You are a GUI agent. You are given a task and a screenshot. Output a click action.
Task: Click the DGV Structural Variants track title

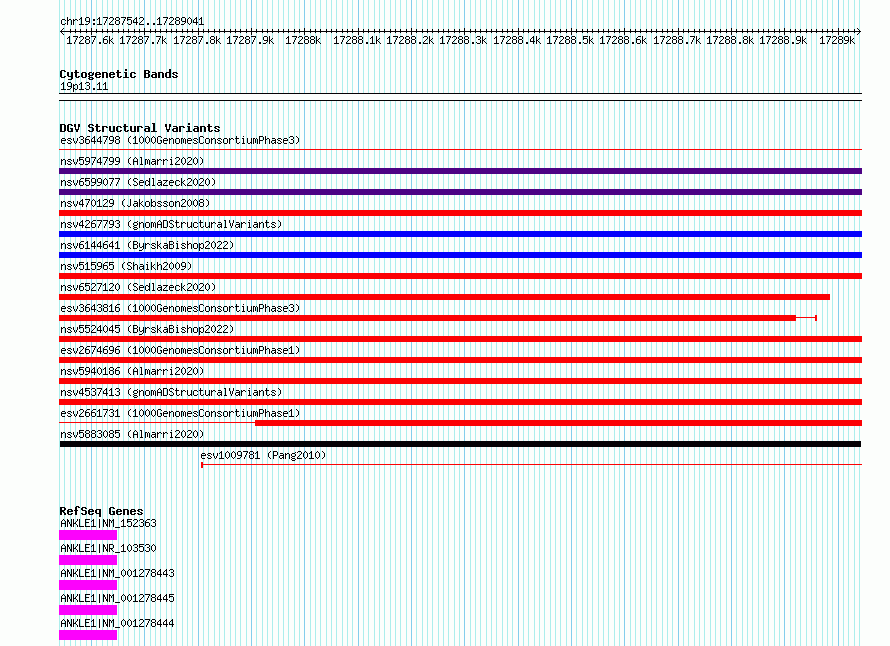(140, 128)
